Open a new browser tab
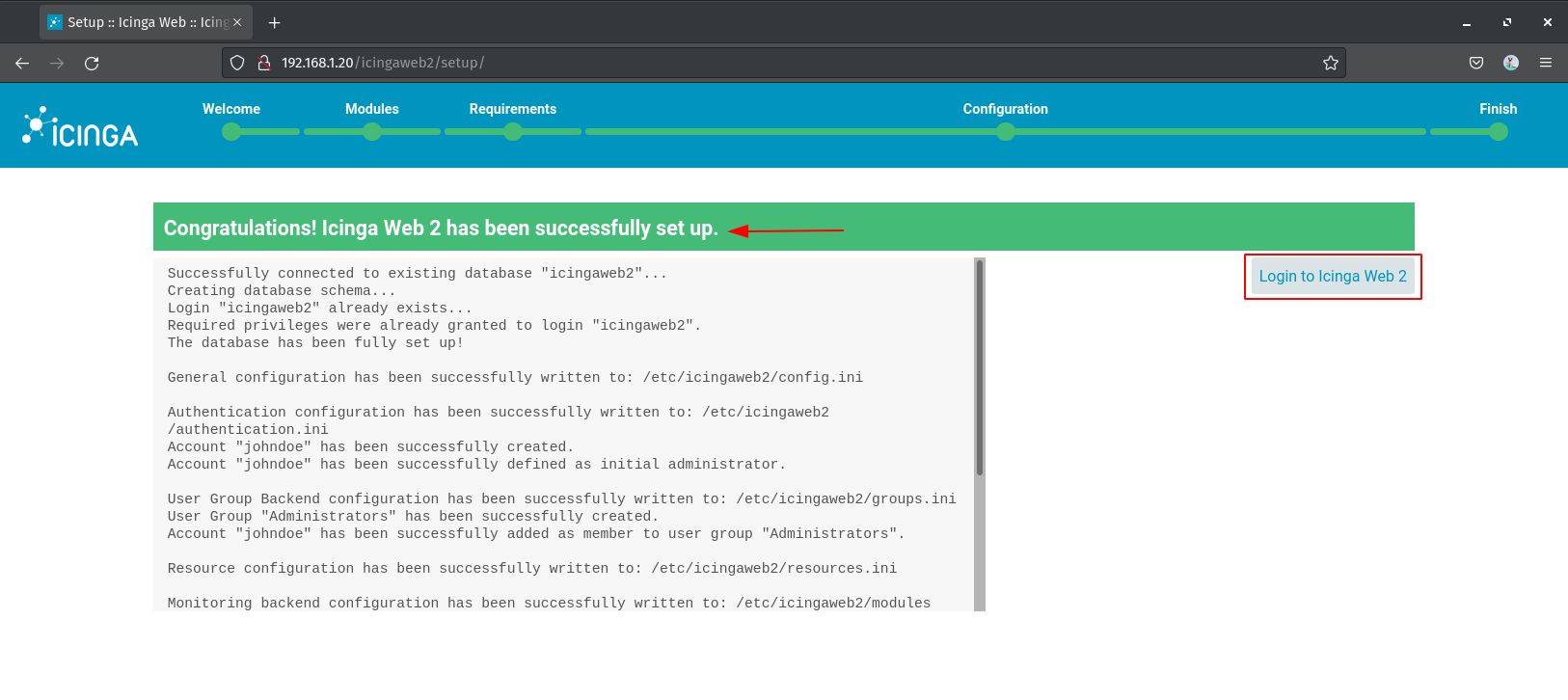1568x700 pixels. (274, 22)
